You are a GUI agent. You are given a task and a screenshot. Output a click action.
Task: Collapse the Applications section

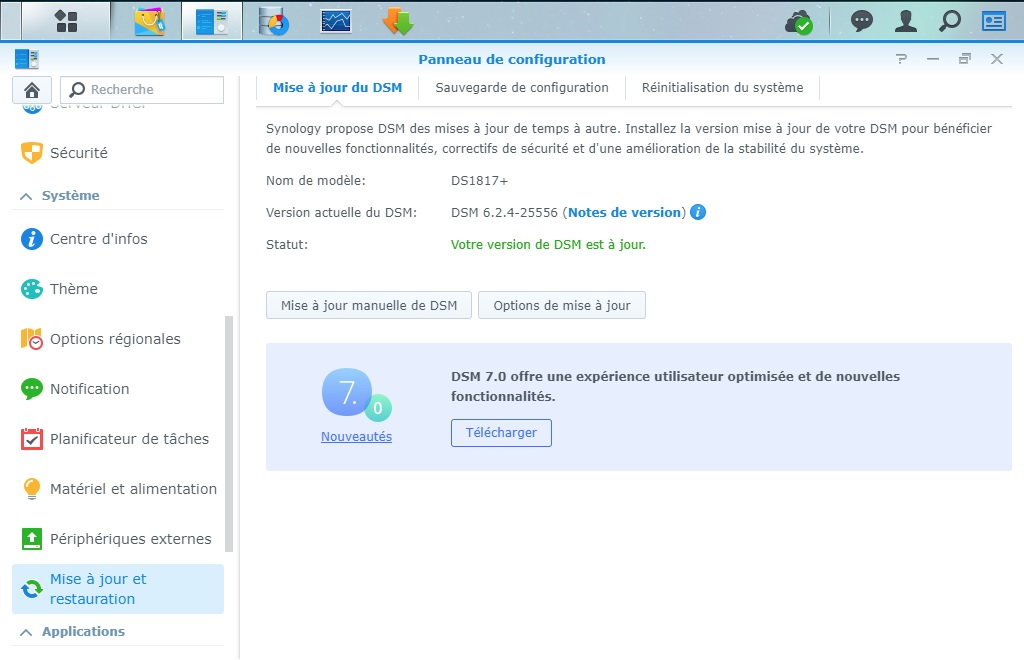(26, 632)
